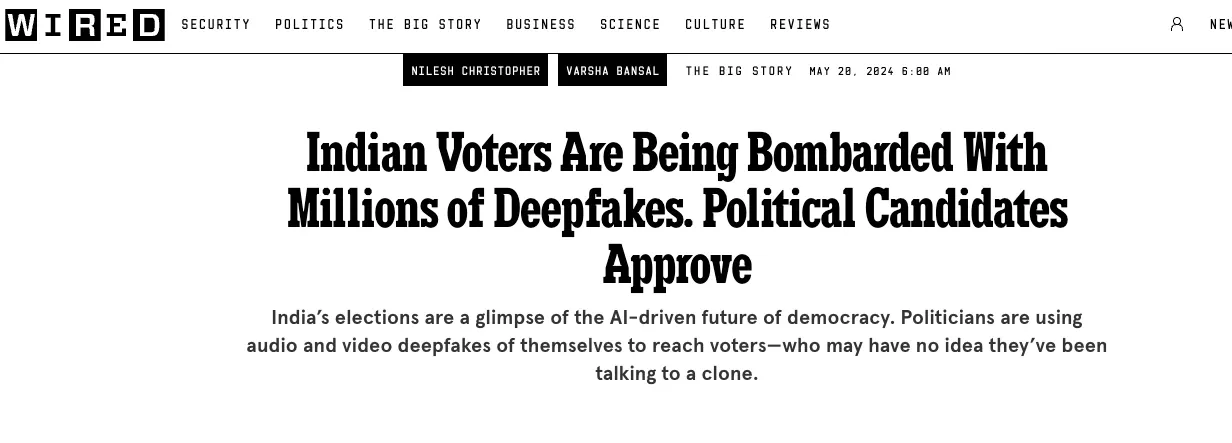Open the Culture section
The height and width of the screenshot is (443, 1232).
tap(715, 24)
